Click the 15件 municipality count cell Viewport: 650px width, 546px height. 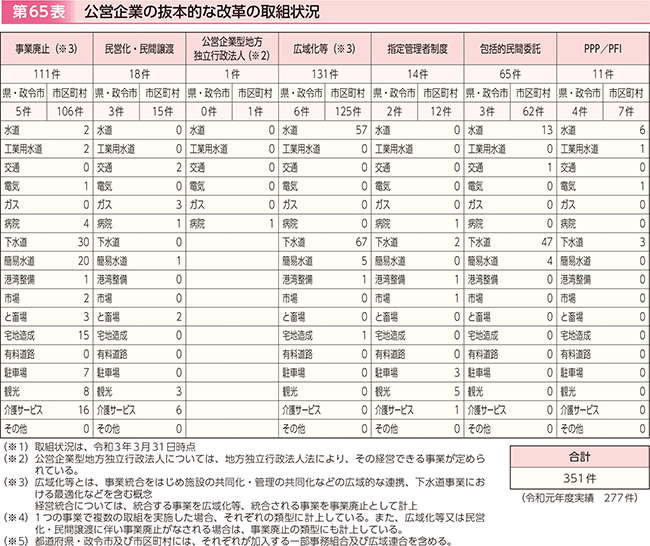pos(162,112)
